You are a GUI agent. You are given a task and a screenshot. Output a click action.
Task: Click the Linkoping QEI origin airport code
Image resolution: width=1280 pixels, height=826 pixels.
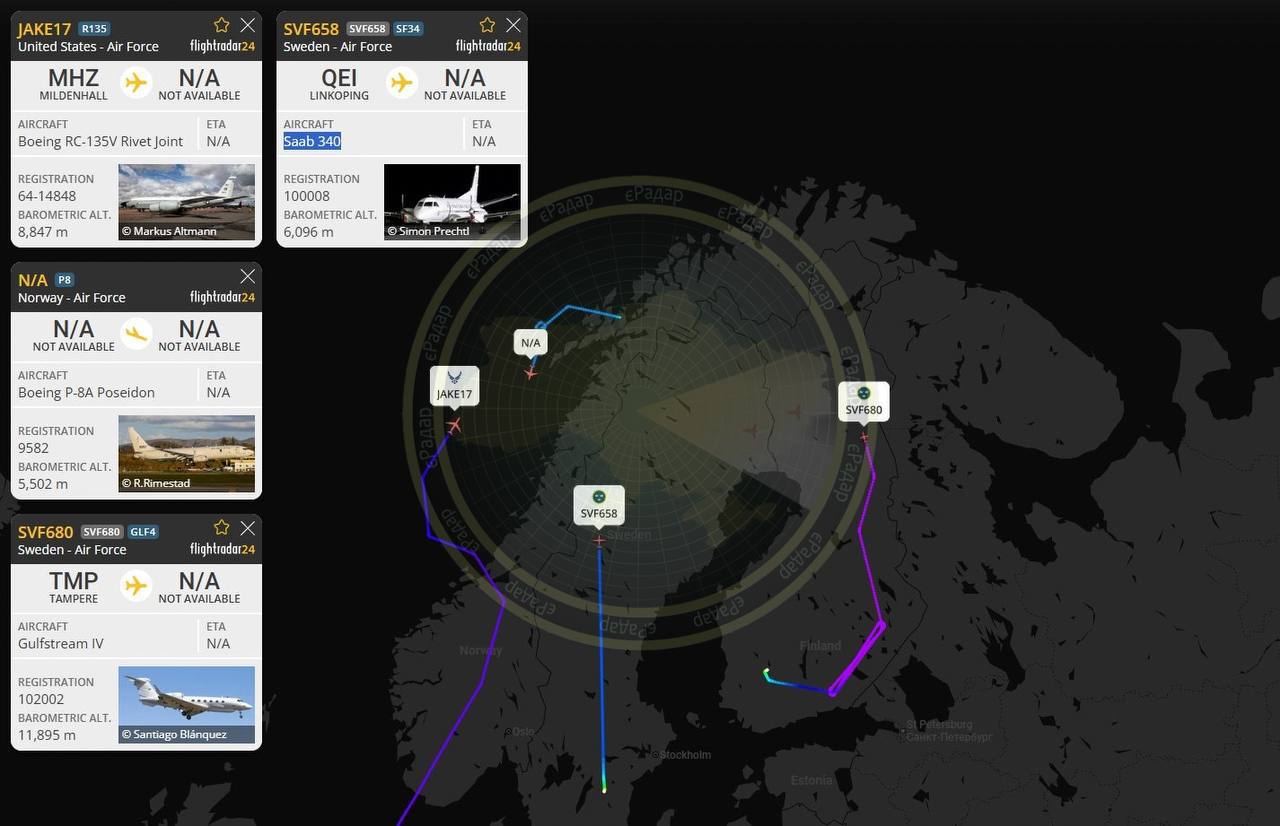pyautogui.click(x=339, y=79)
